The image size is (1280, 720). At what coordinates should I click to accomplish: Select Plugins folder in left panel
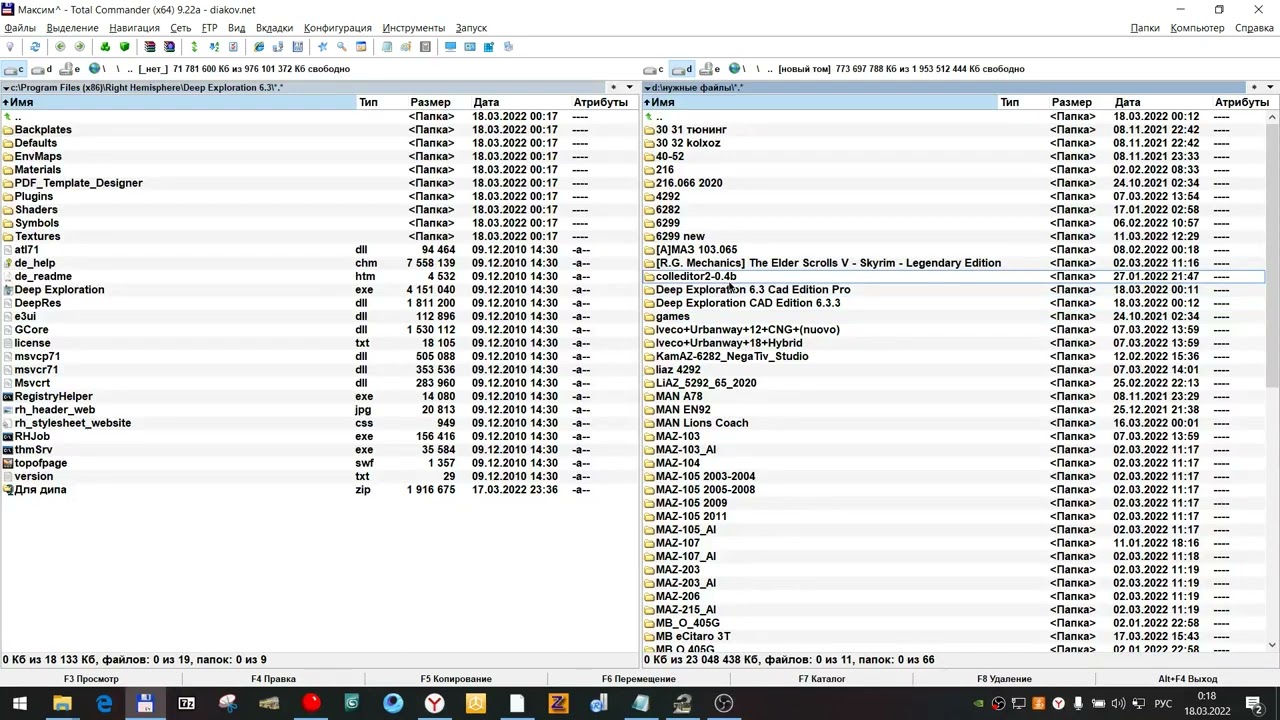click(33, 197)
